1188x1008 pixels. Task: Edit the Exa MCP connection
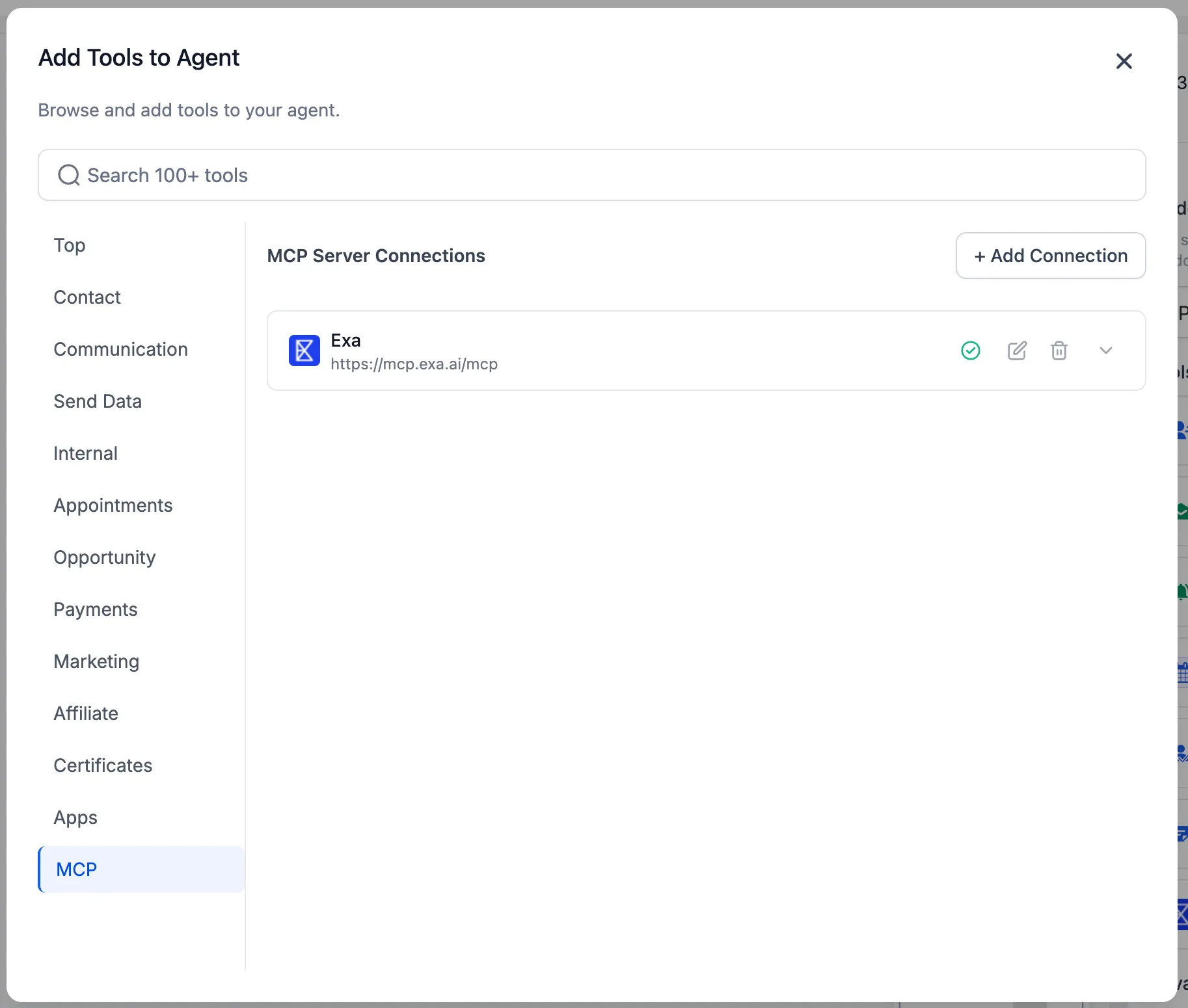[1017, 351]
